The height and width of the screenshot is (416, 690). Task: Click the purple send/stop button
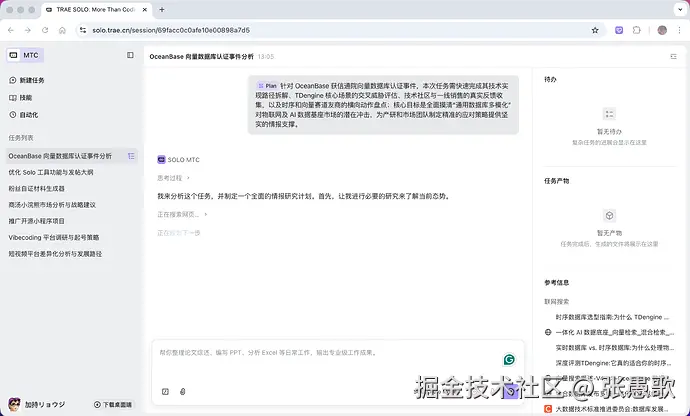click(x=511, y=391)
